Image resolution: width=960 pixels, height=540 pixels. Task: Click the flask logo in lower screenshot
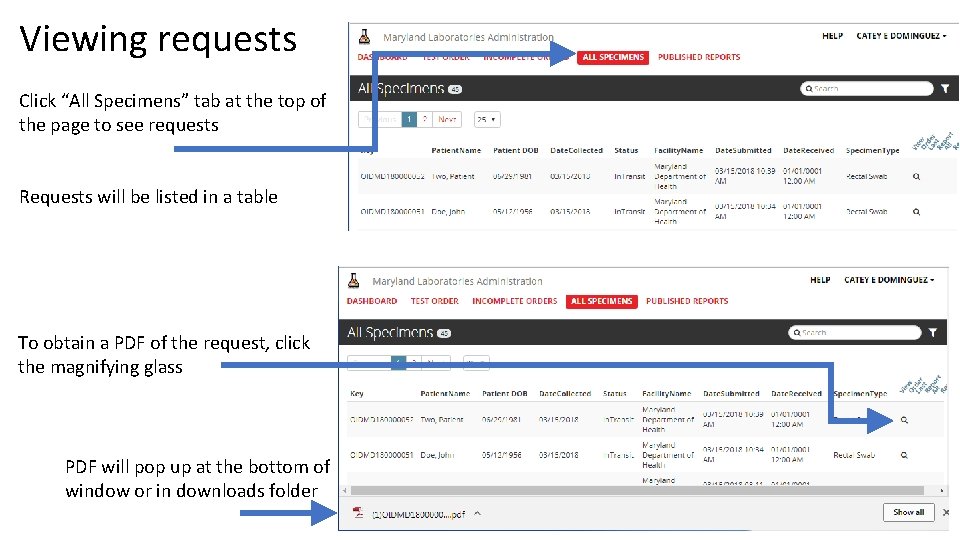353,280
